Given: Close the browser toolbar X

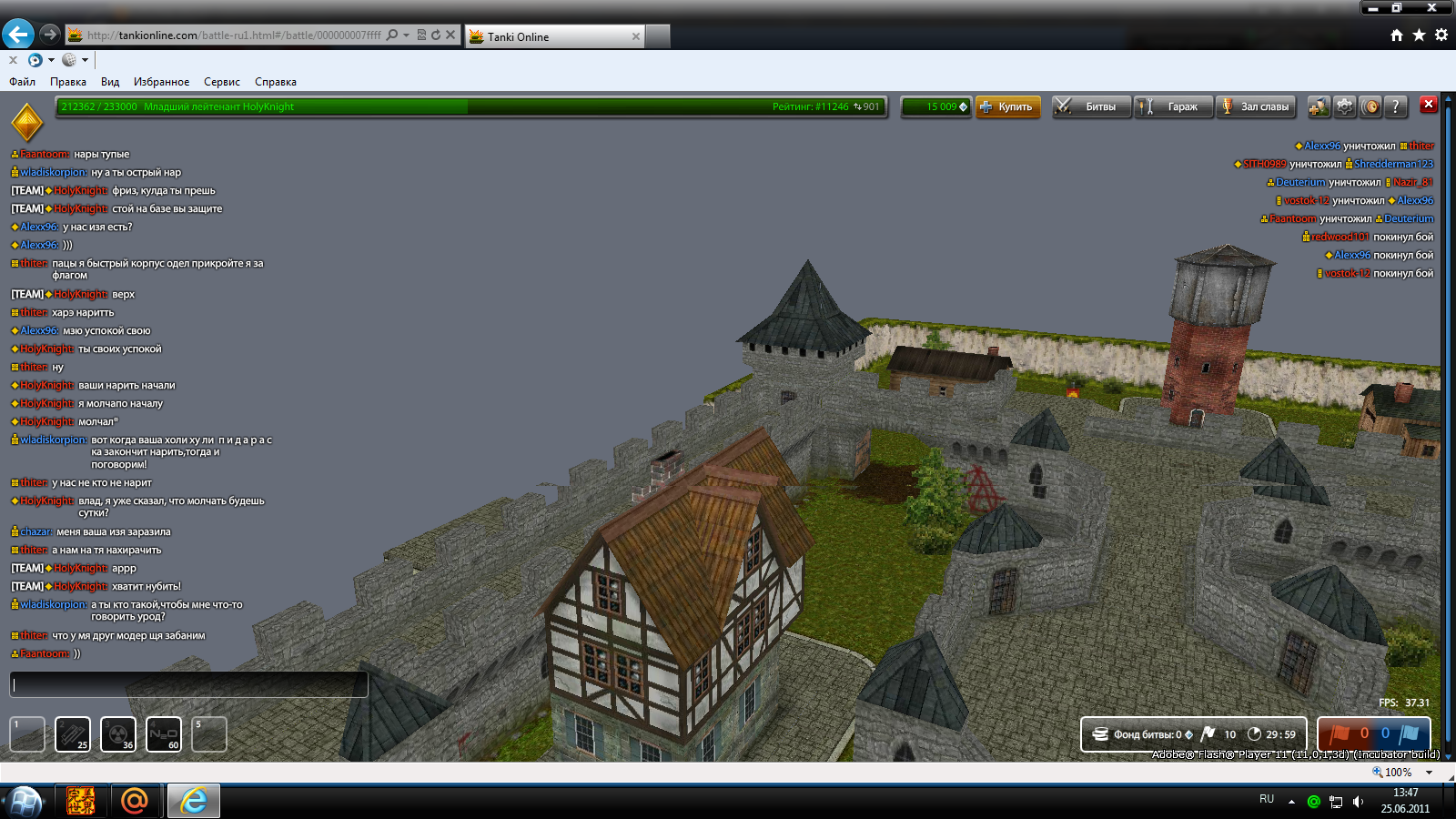Looking at the screenshot, I should click(x=13, y=60).
